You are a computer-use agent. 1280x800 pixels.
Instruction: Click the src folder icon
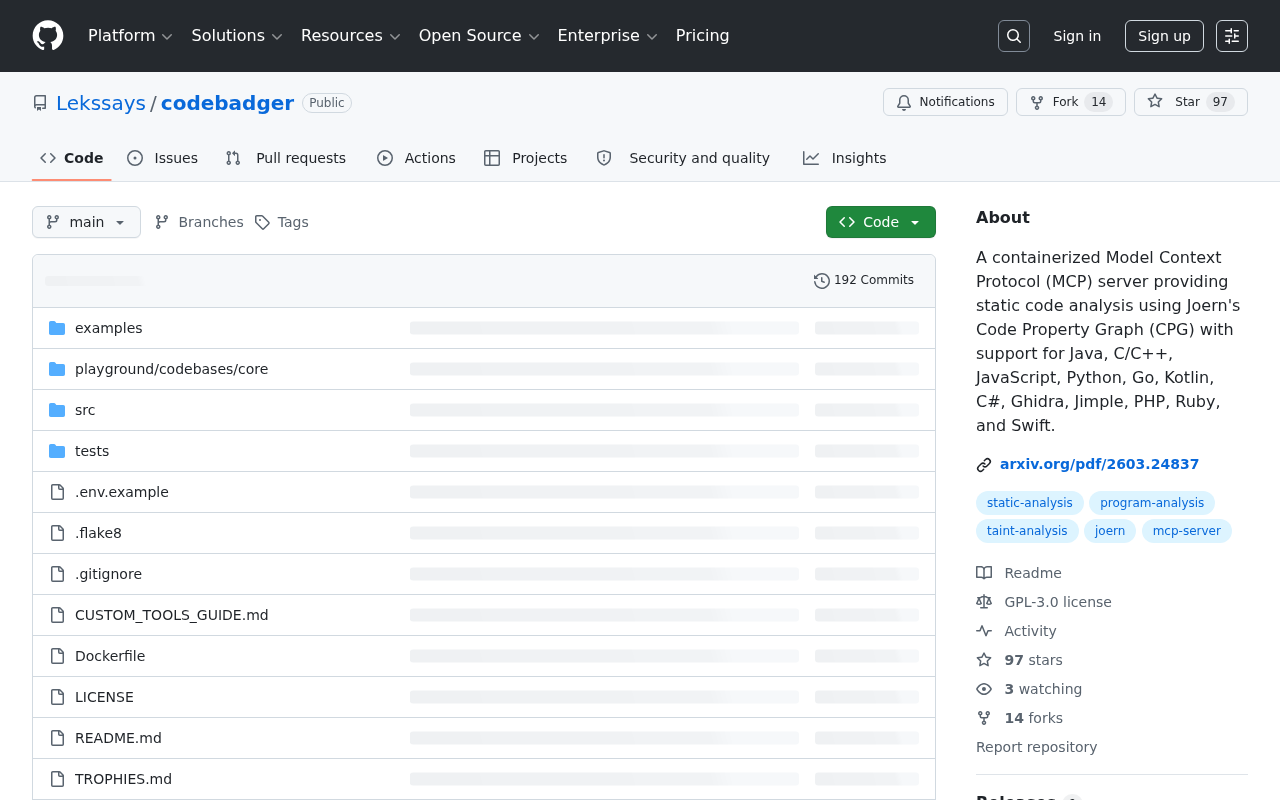[x=57, y=410]
